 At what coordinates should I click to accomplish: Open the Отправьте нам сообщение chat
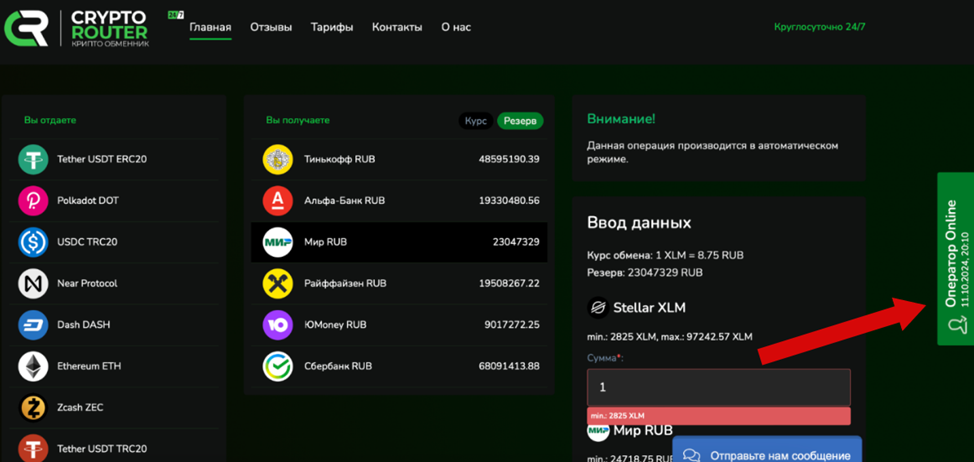click(x=767, y=450)
